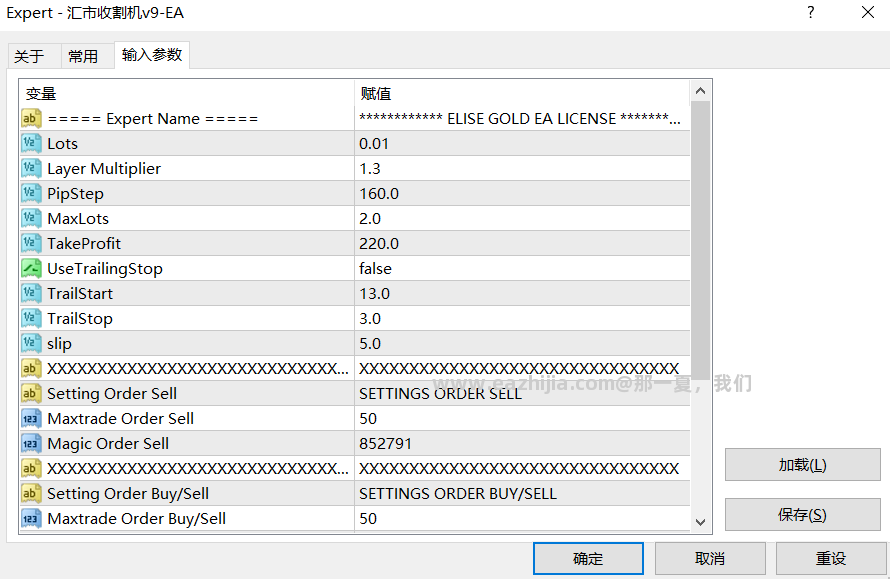The width and height of the screenshot is (890, 579).
Task: Click the 加载(L) button
Action: point(803,465)
